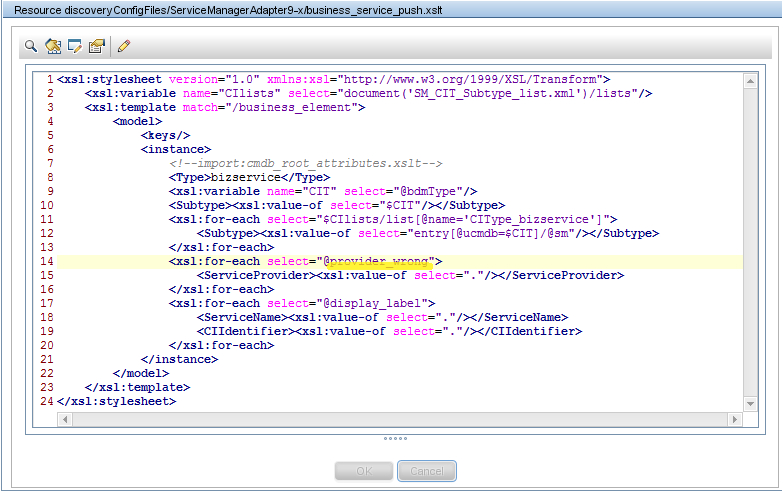Click the closing </xsl:stylesheet> tag on line 24
This screenshot has height=494, width=782.
point(117,401)
